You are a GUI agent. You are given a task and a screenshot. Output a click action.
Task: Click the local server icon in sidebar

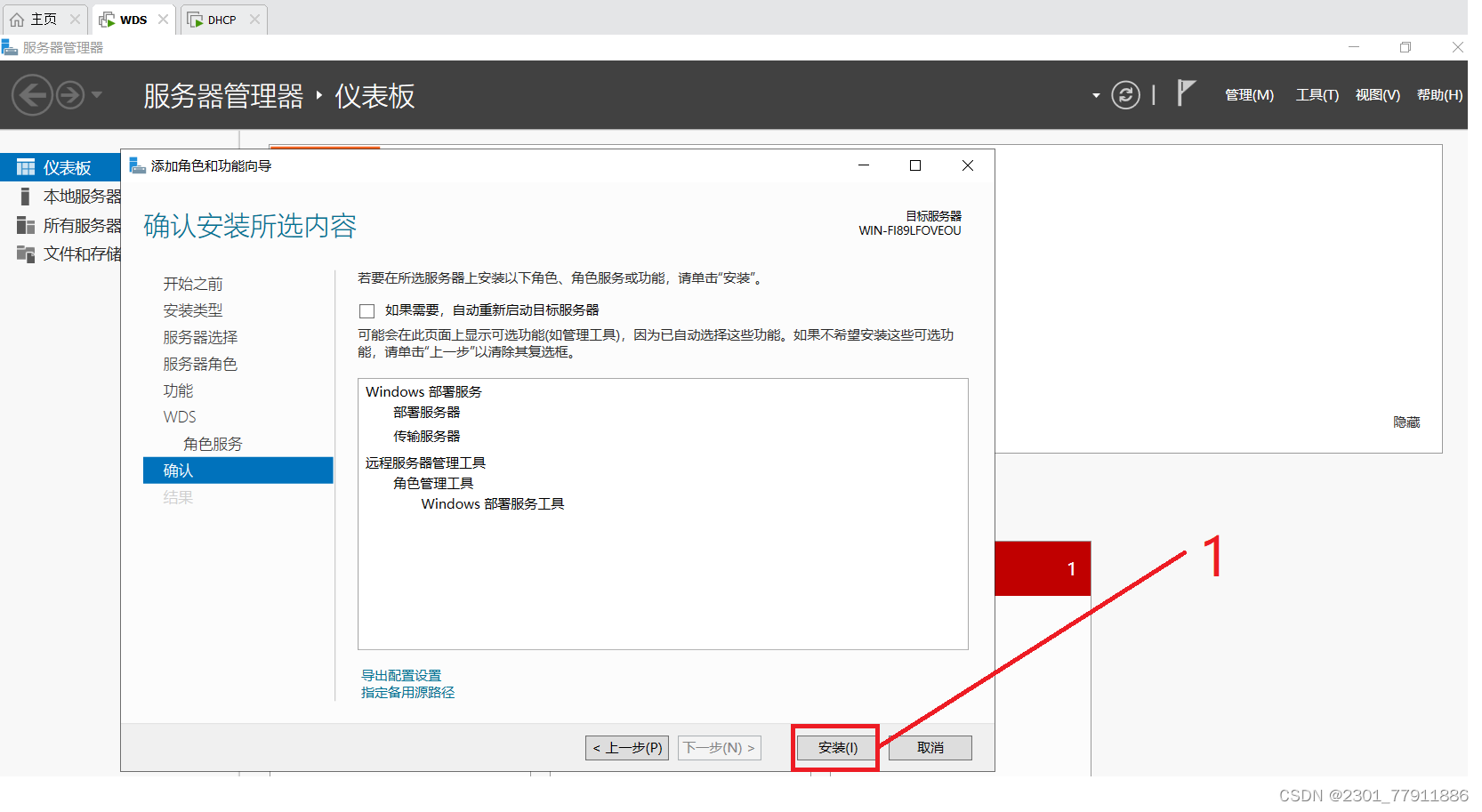tap(26, 197)
